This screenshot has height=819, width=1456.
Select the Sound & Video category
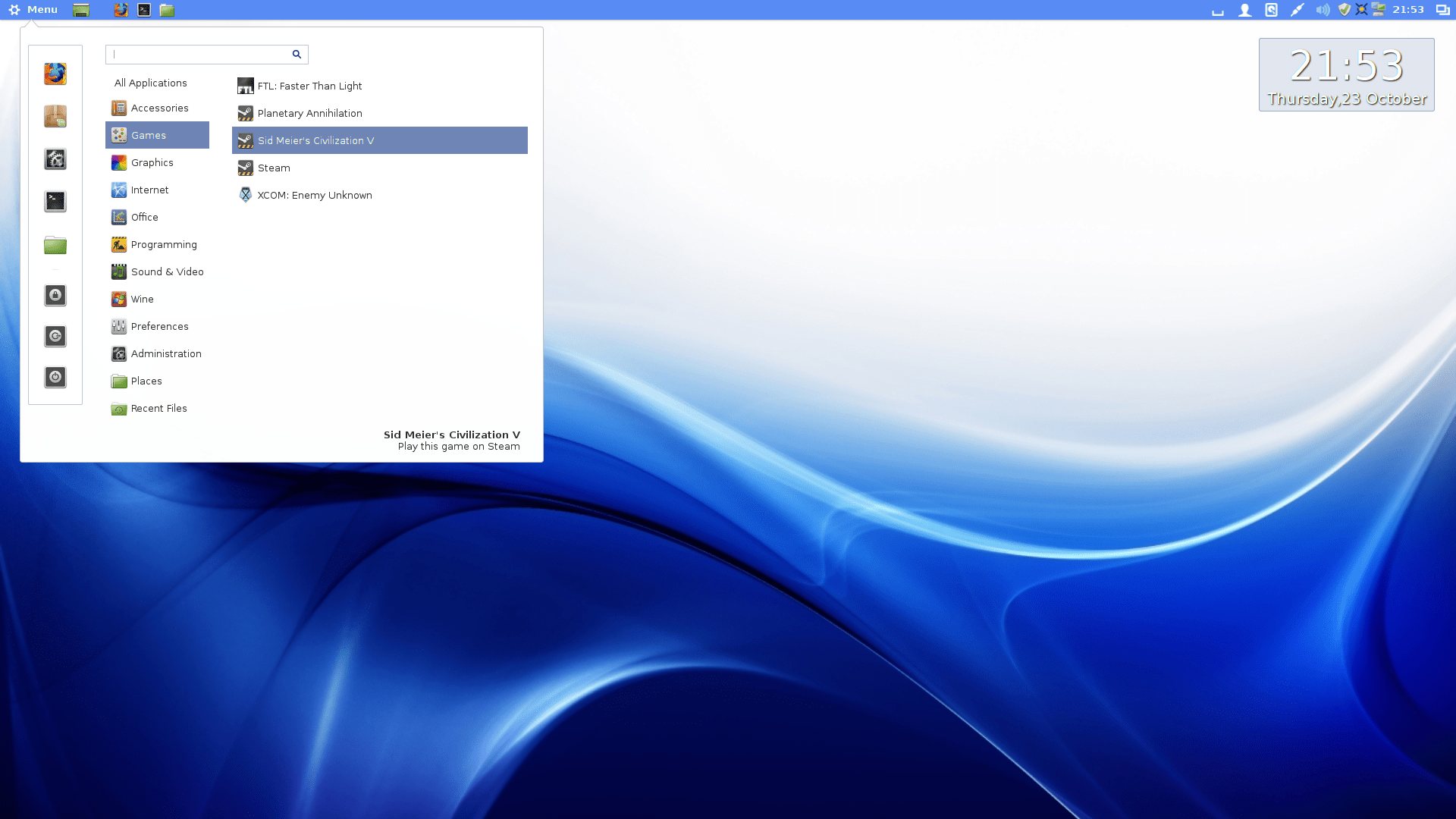coord(158,271)
